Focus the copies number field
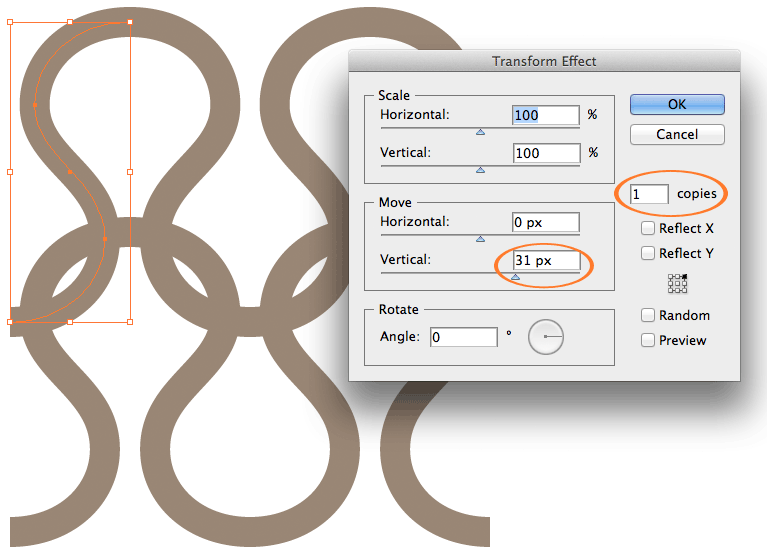The image size is (767, 552). click(x=649, y=194)
